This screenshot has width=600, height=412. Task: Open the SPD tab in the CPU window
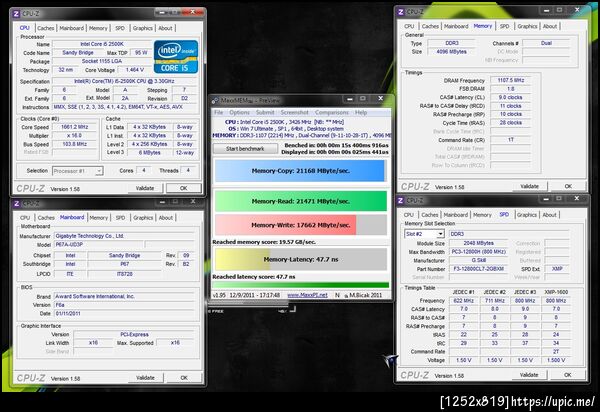coord(120,28)
